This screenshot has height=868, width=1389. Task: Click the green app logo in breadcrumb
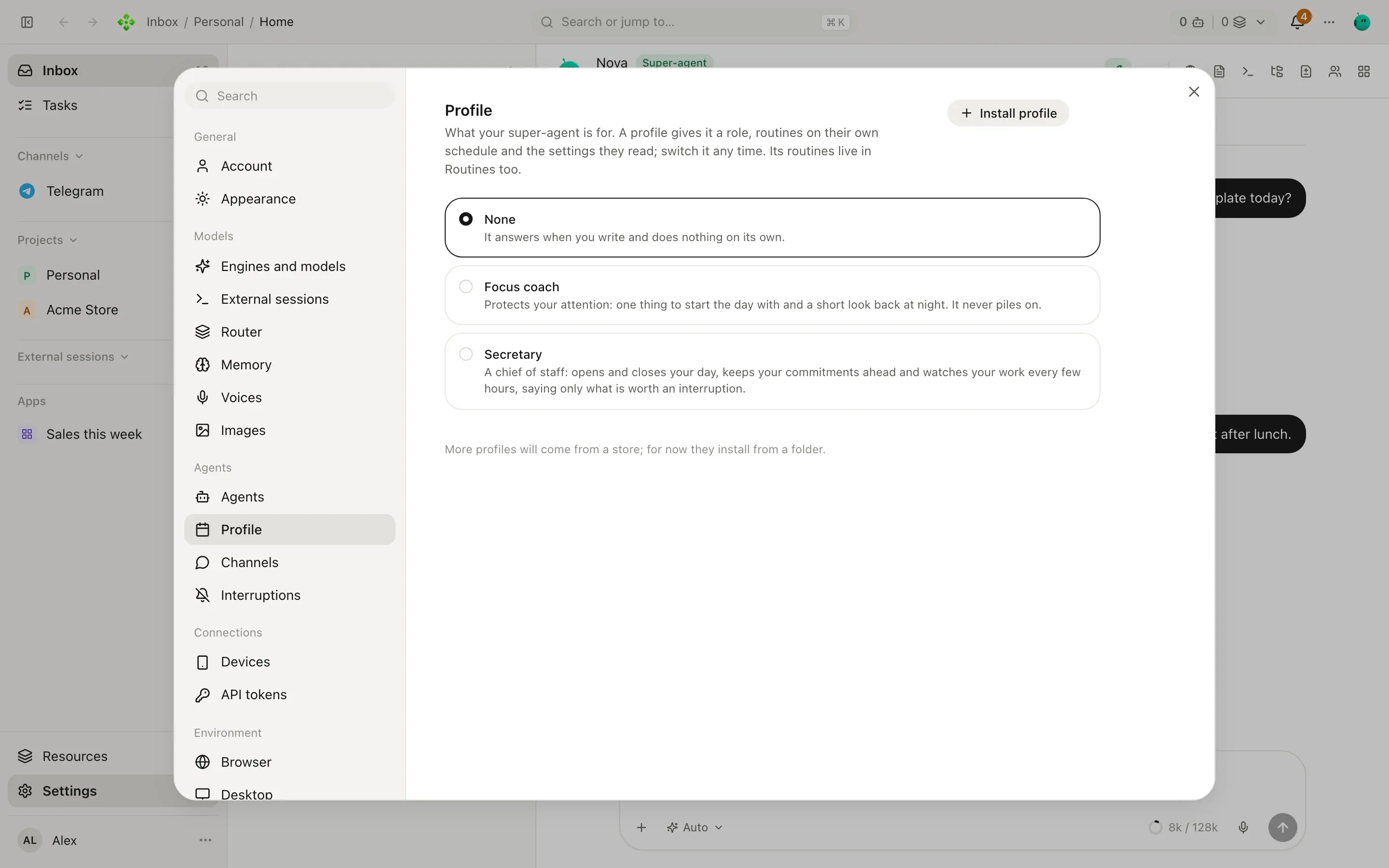coord(126,22)
